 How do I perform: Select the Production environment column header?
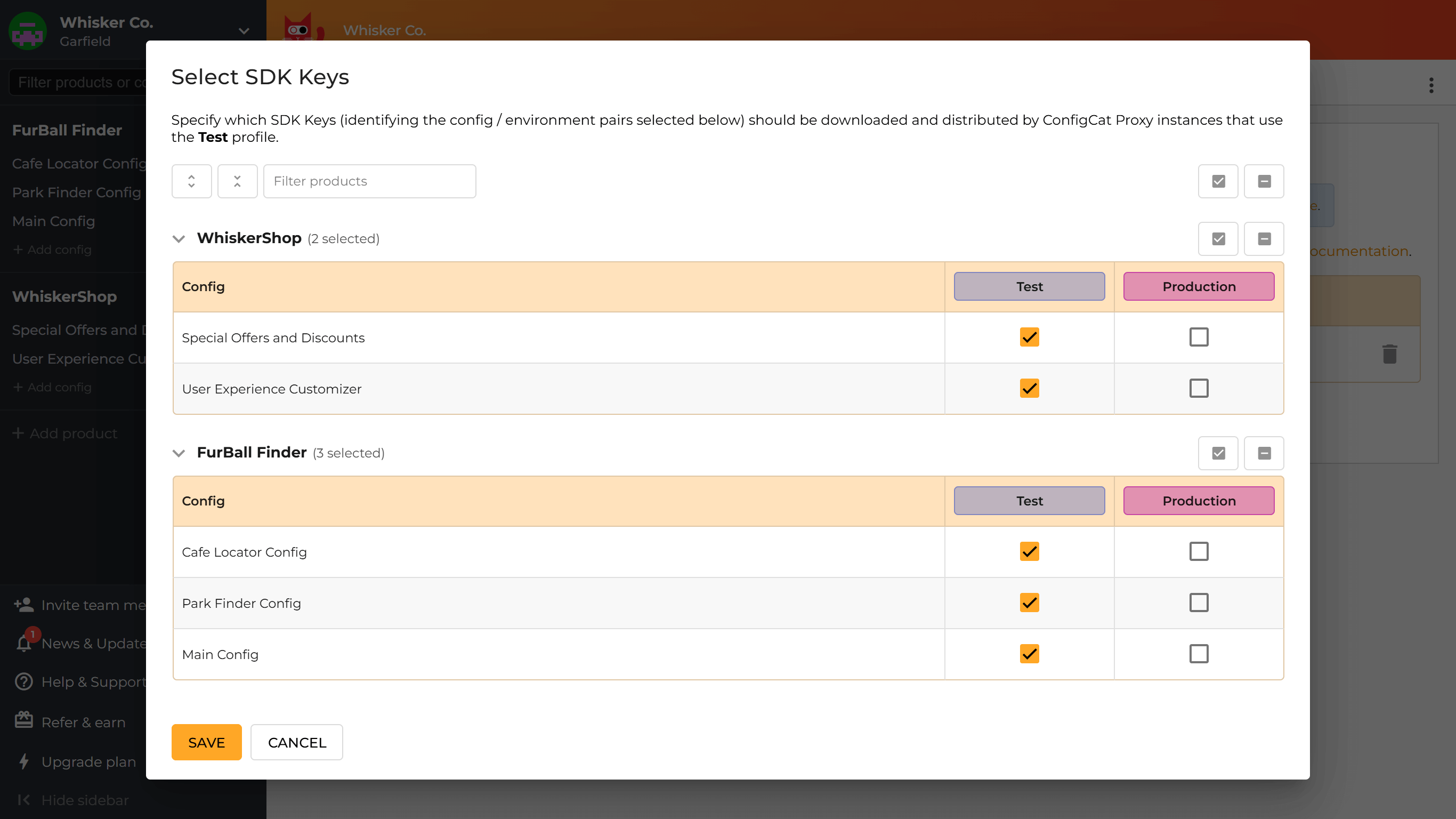click(1198, 286)
